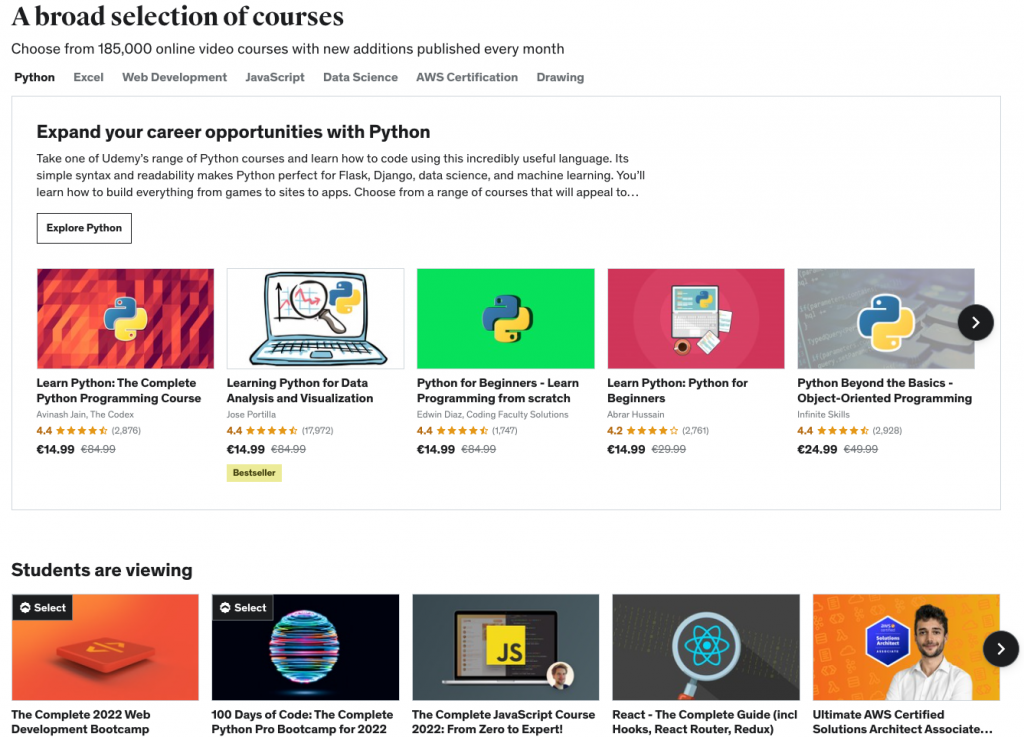The width and height of the screenshot is (1024, 737).
Task: Click the 4.2 rating number
Action: point(615,431)
